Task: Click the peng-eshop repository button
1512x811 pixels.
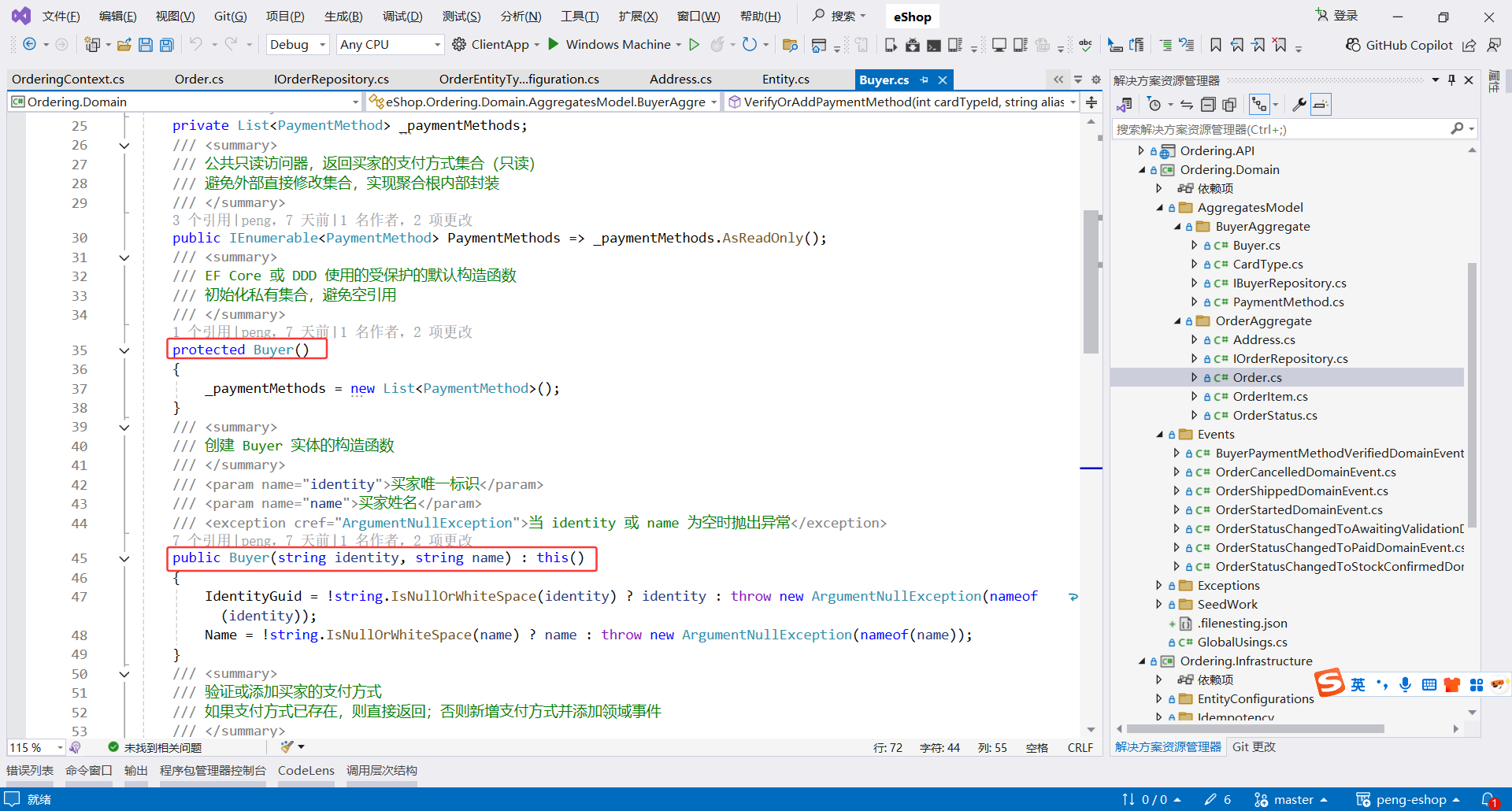Action: tap(1408, 800)
